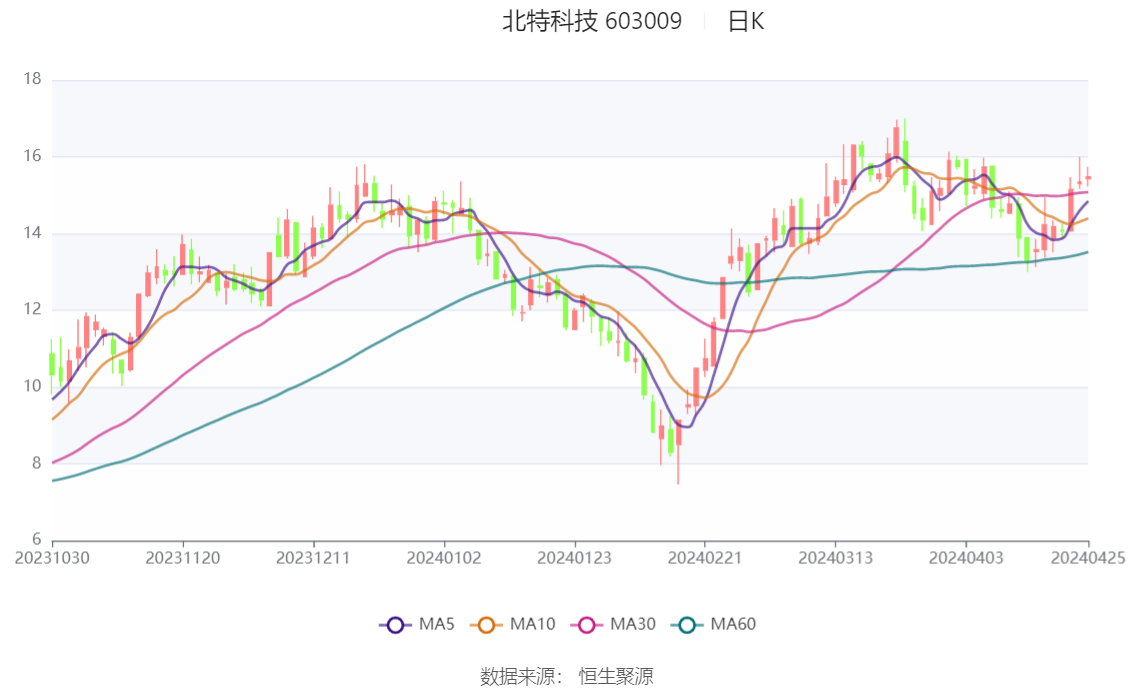Click the x-axis date 20231211

click(313, 558)
